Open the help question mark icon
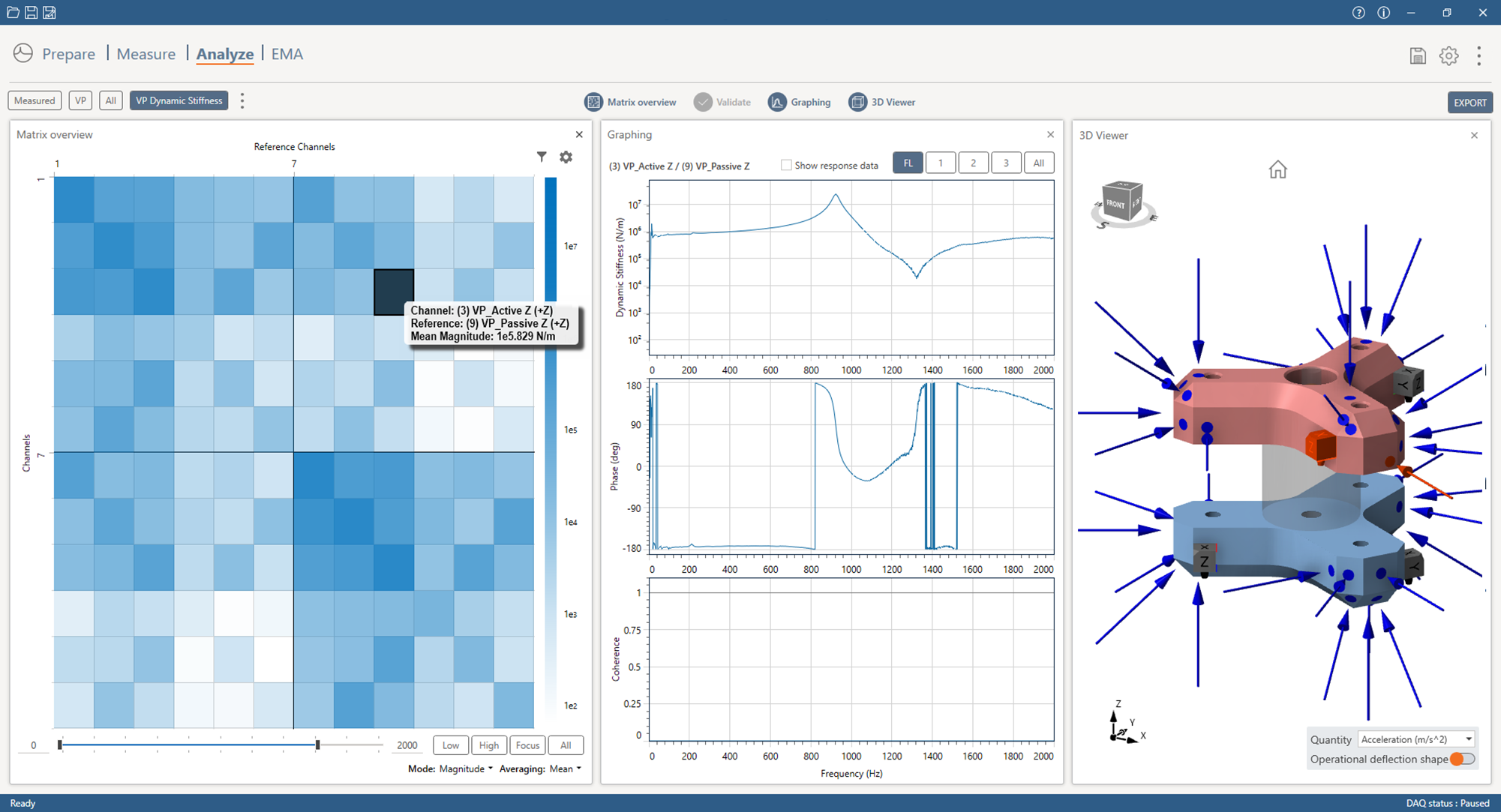This screenshot has width=1501, height=812. tap(1358, 13)
